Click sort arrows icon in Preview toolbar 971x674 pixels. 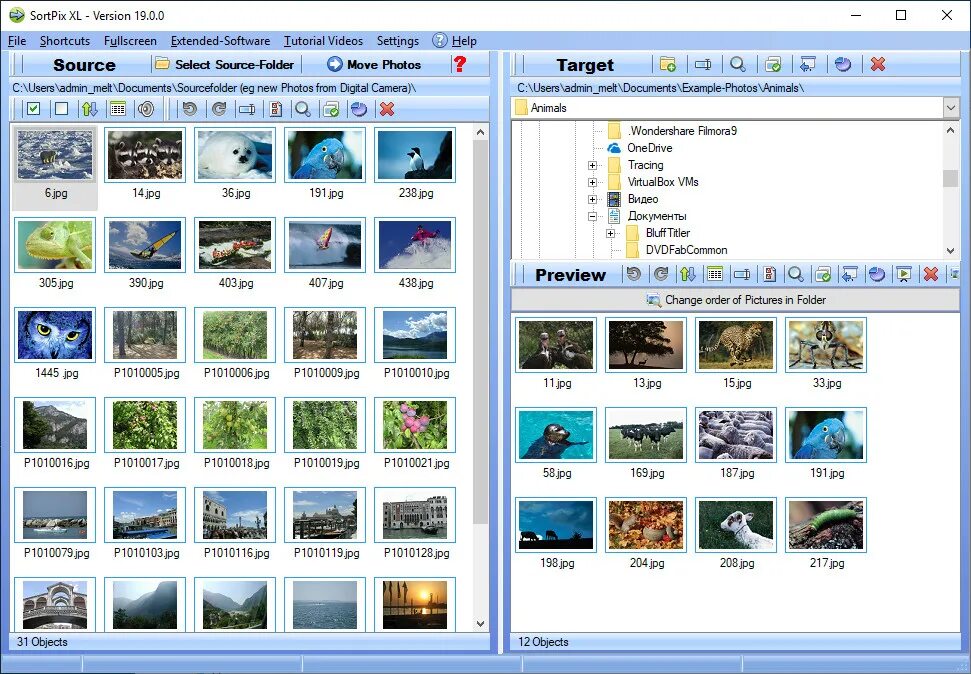(687, 274)
